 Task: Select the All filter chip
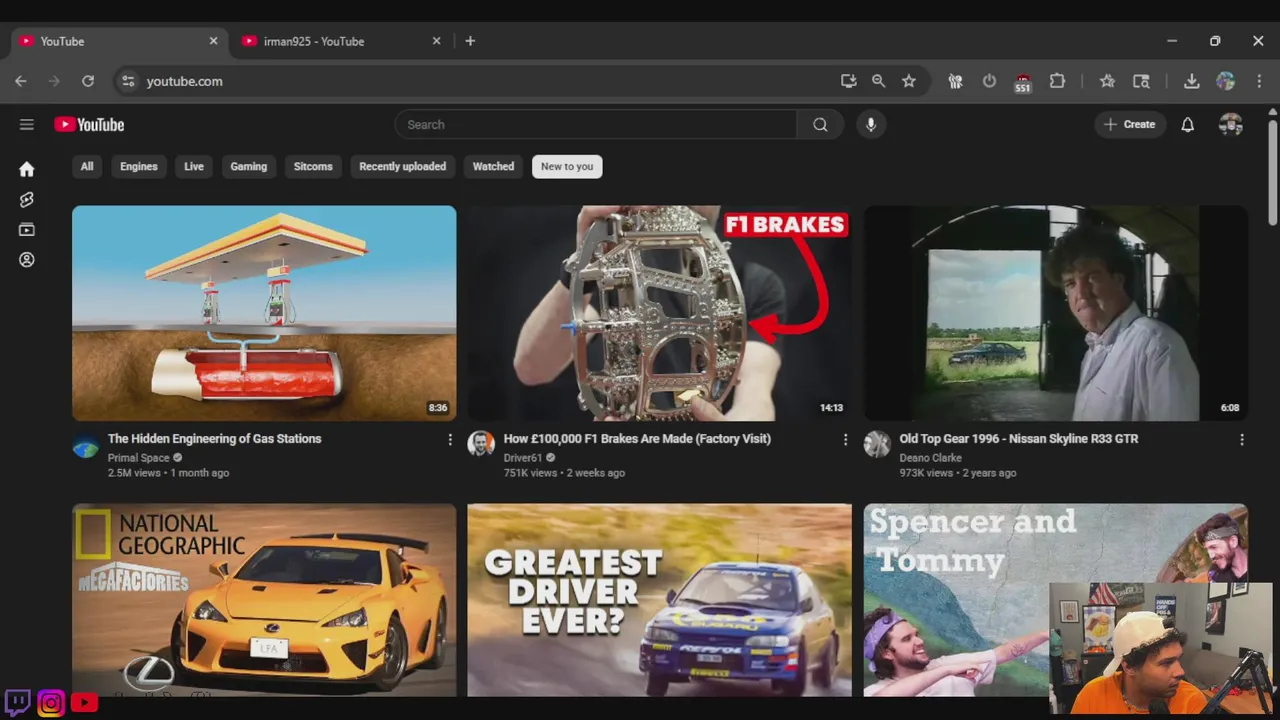(87, 167)
